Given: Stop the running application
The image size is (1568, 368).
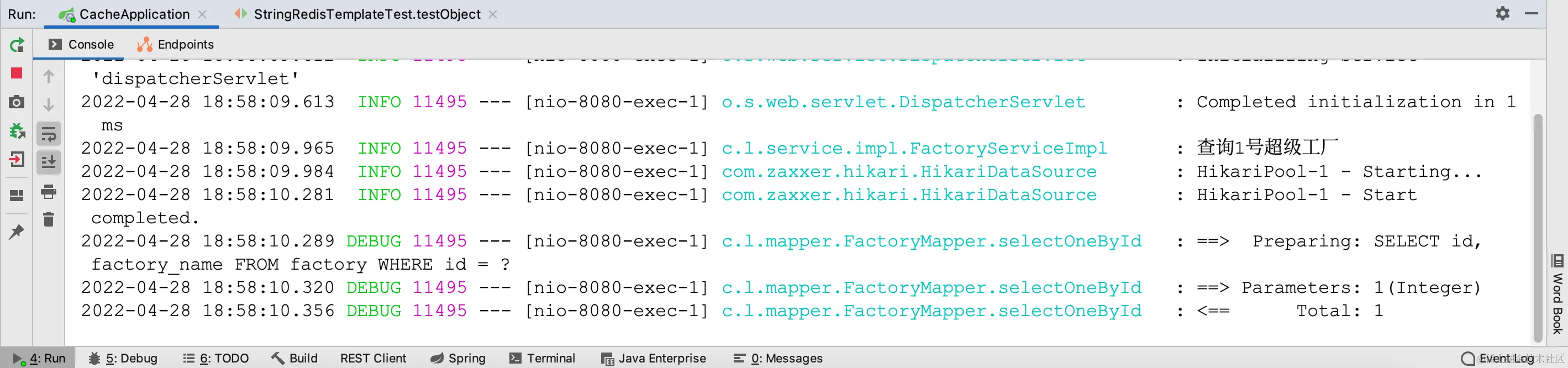Looking at the screenshot, I should (17, 73).
